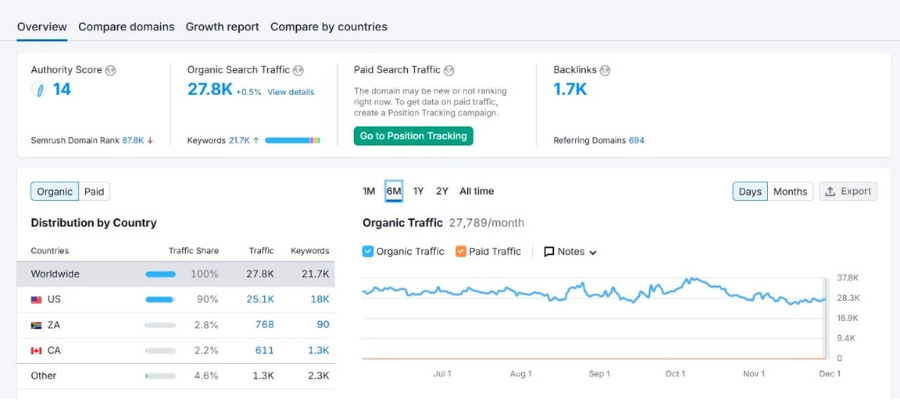Select the 1Y time range
The image size is (900, 400).
(x=418, y=191)
